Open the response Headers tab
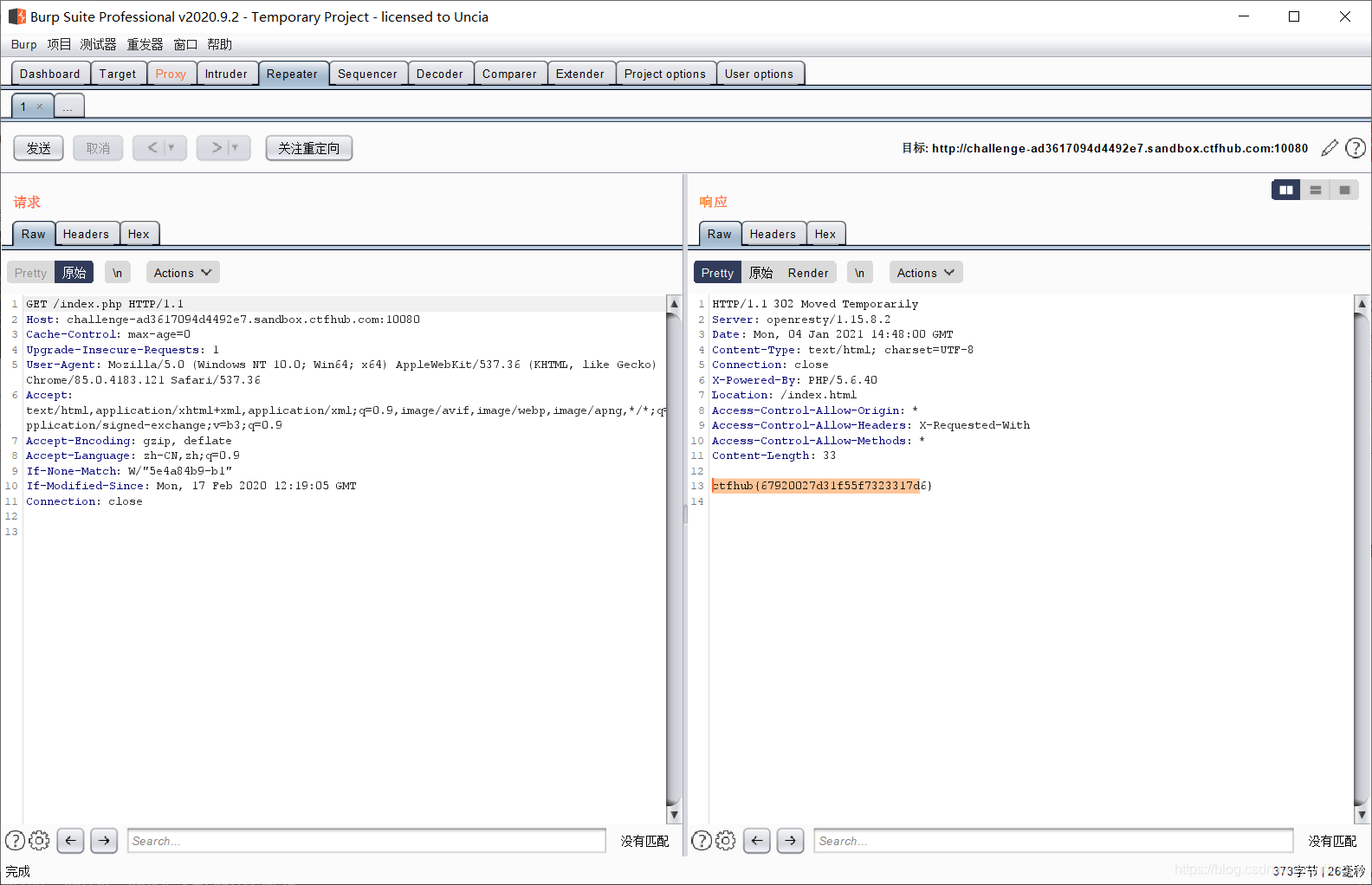The height and width of the screenshot is (885, 1372). pos(773,234)
